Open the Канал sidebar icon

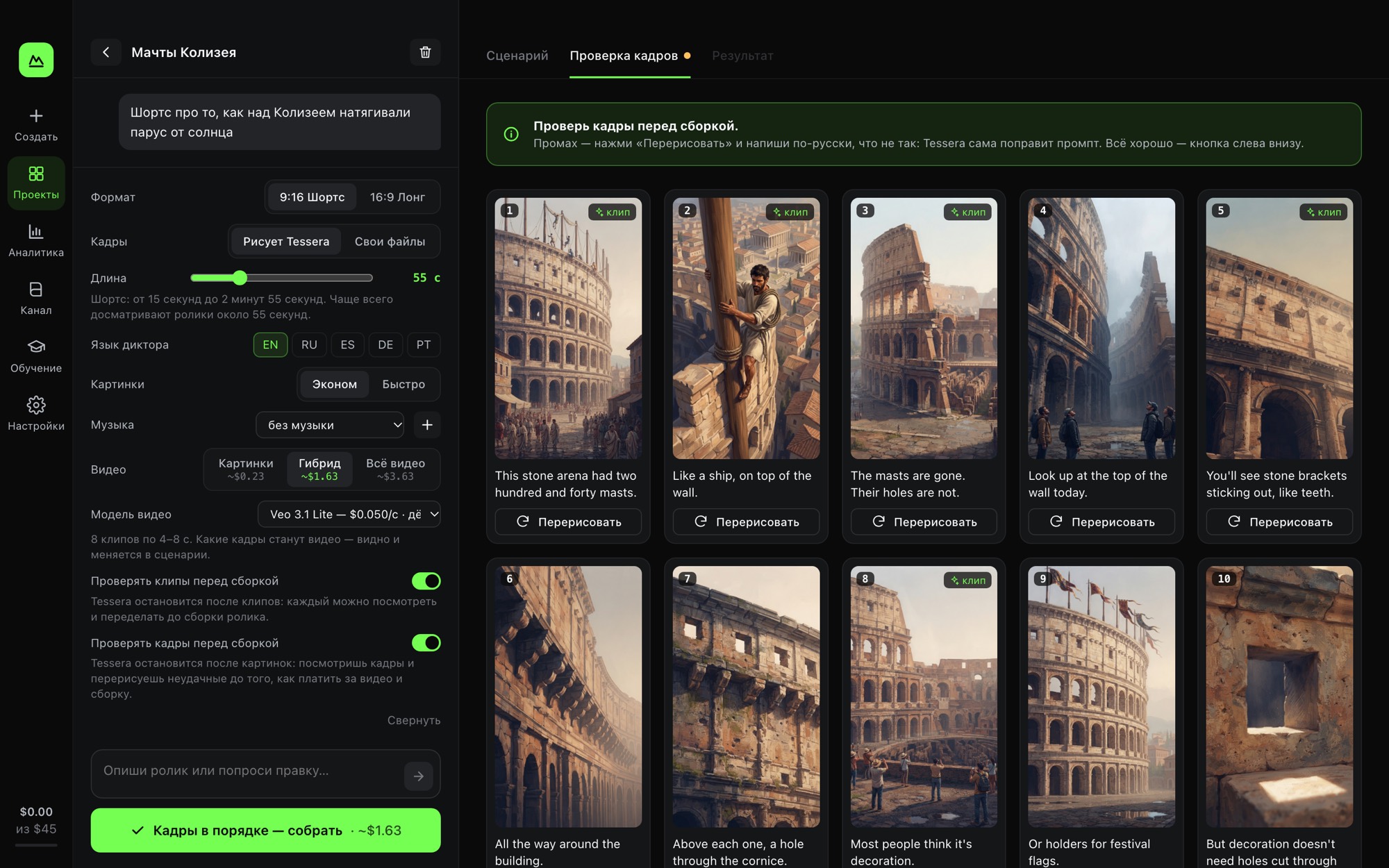pos(36,289)
